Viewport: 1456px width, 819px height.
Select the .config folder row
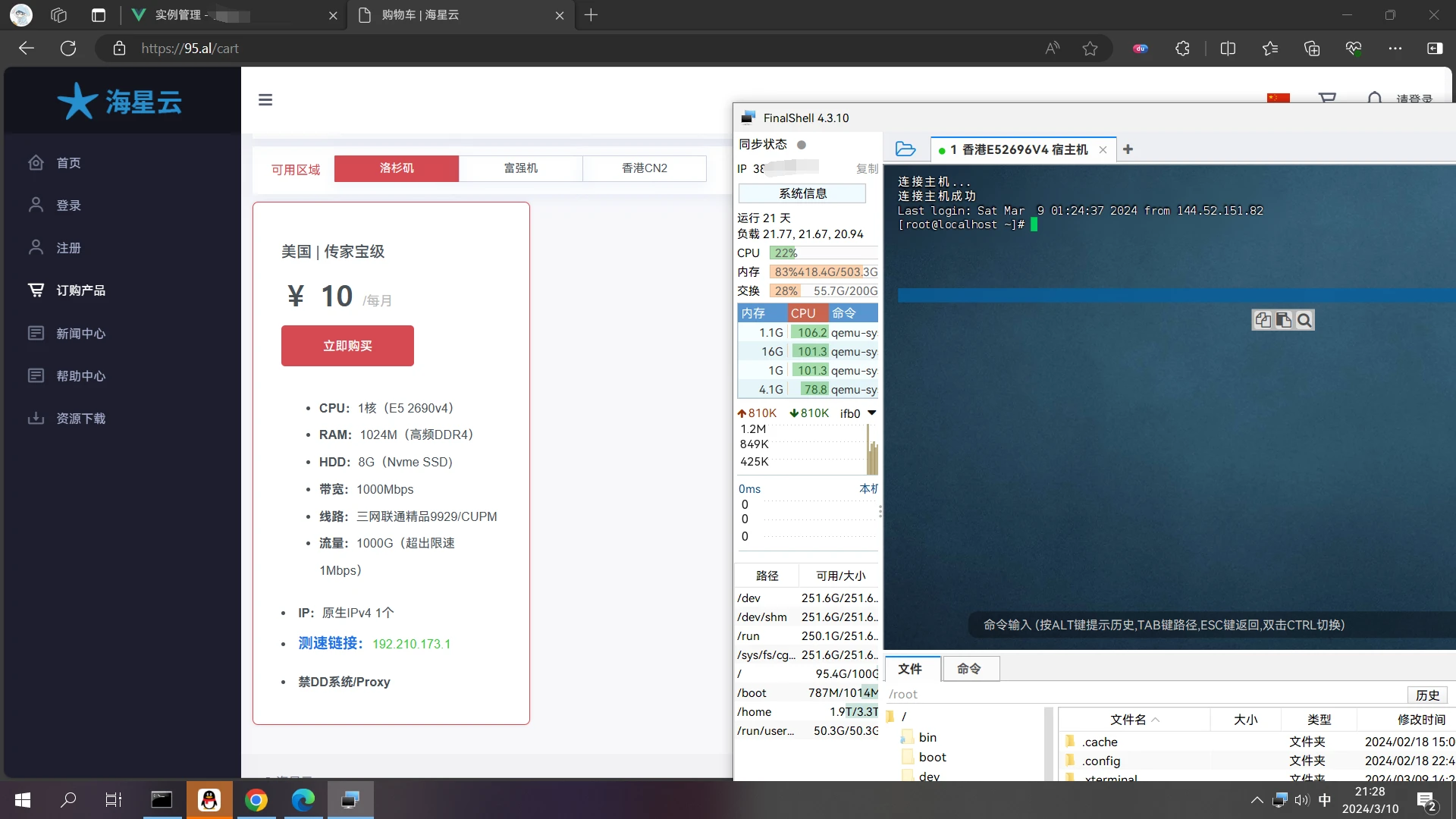1257,761
